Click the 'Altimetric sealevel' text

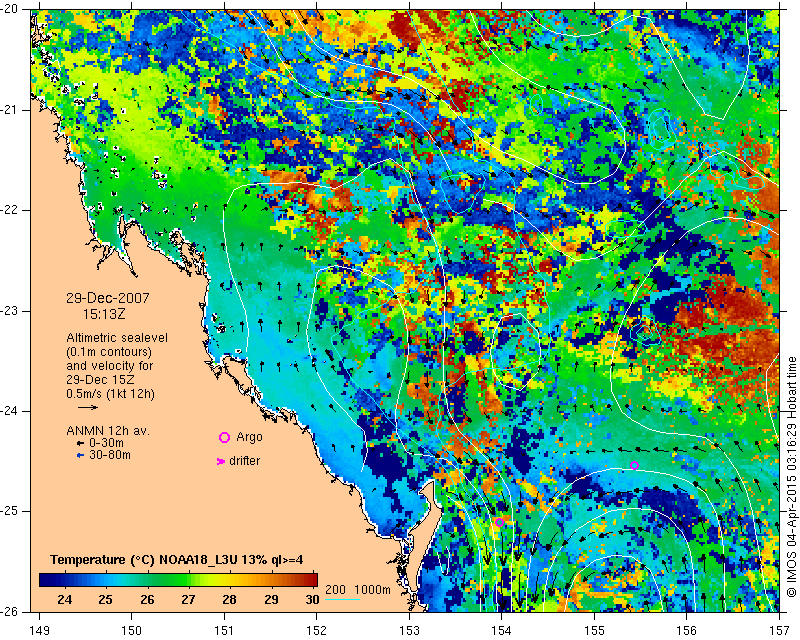[117, 338]
